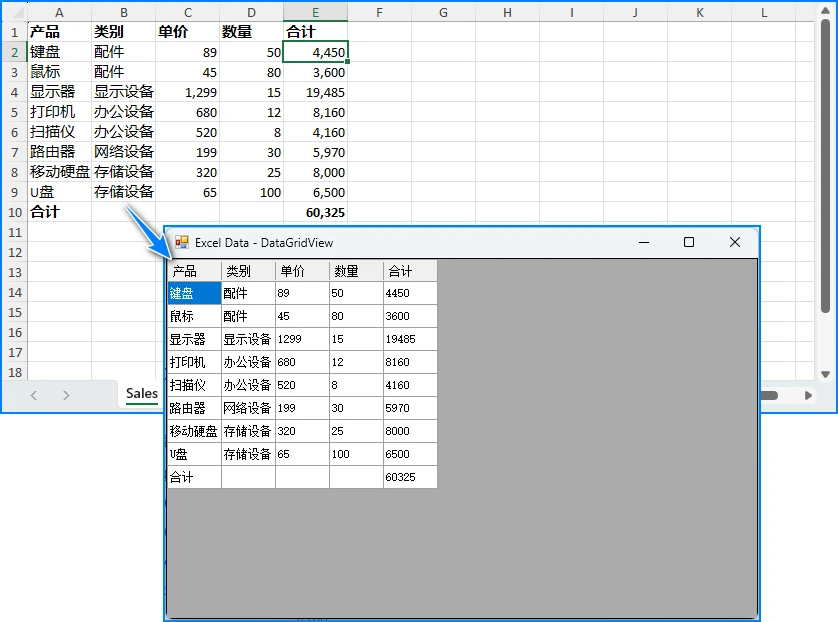The image size is (838, 622).
Task: Select 合计 row cell in DataGridView
Action: (195, 477)
